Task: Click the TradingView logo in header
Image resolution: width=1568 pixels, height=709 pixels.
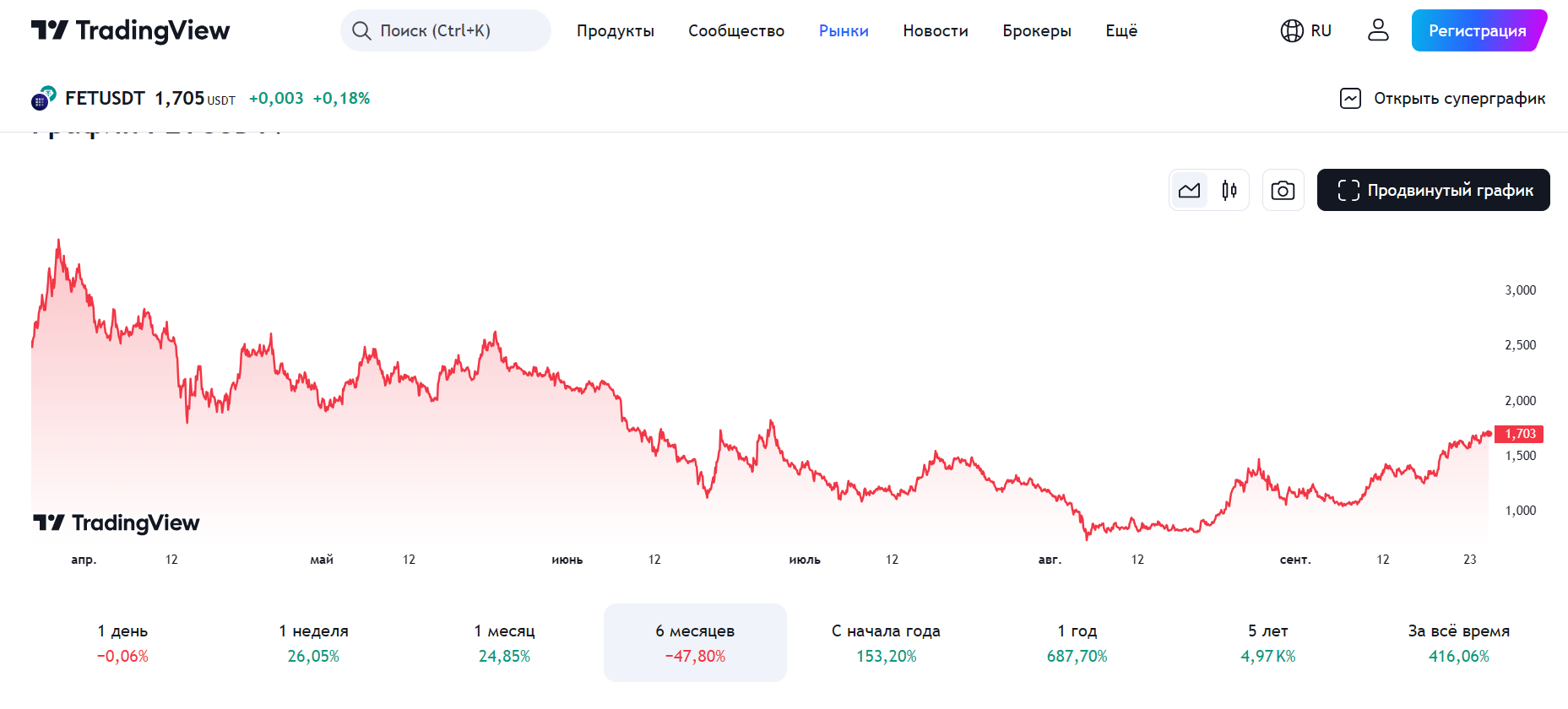Action: (x=130, y=30)
